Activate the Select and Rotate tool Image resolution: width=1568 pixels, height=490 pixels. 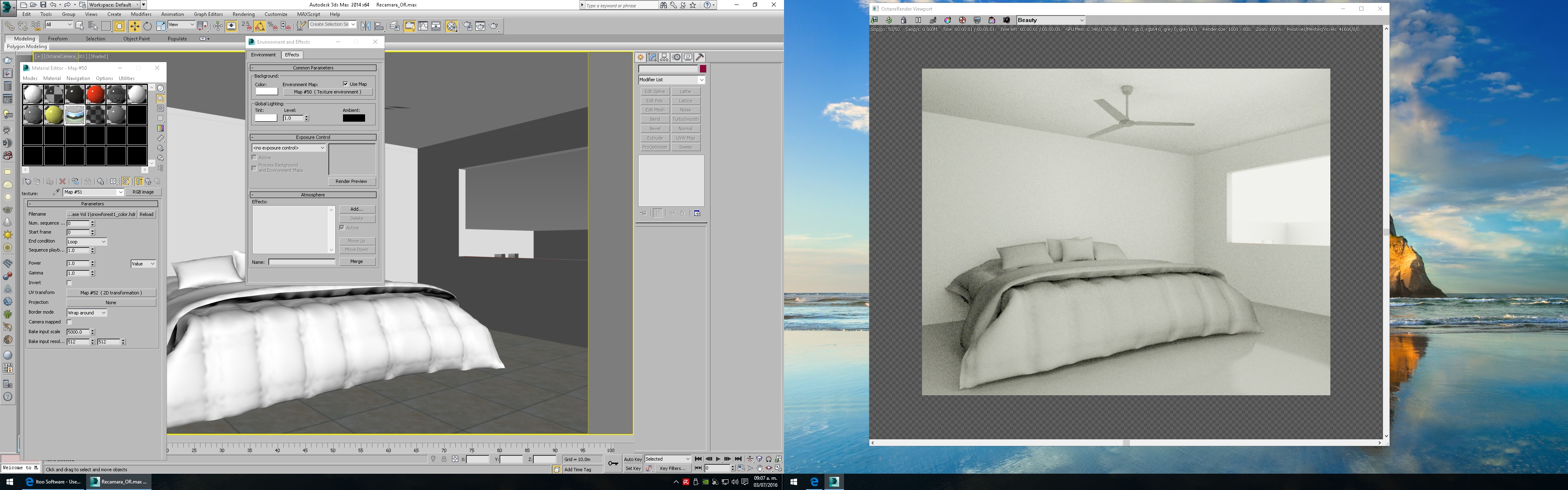147,26
